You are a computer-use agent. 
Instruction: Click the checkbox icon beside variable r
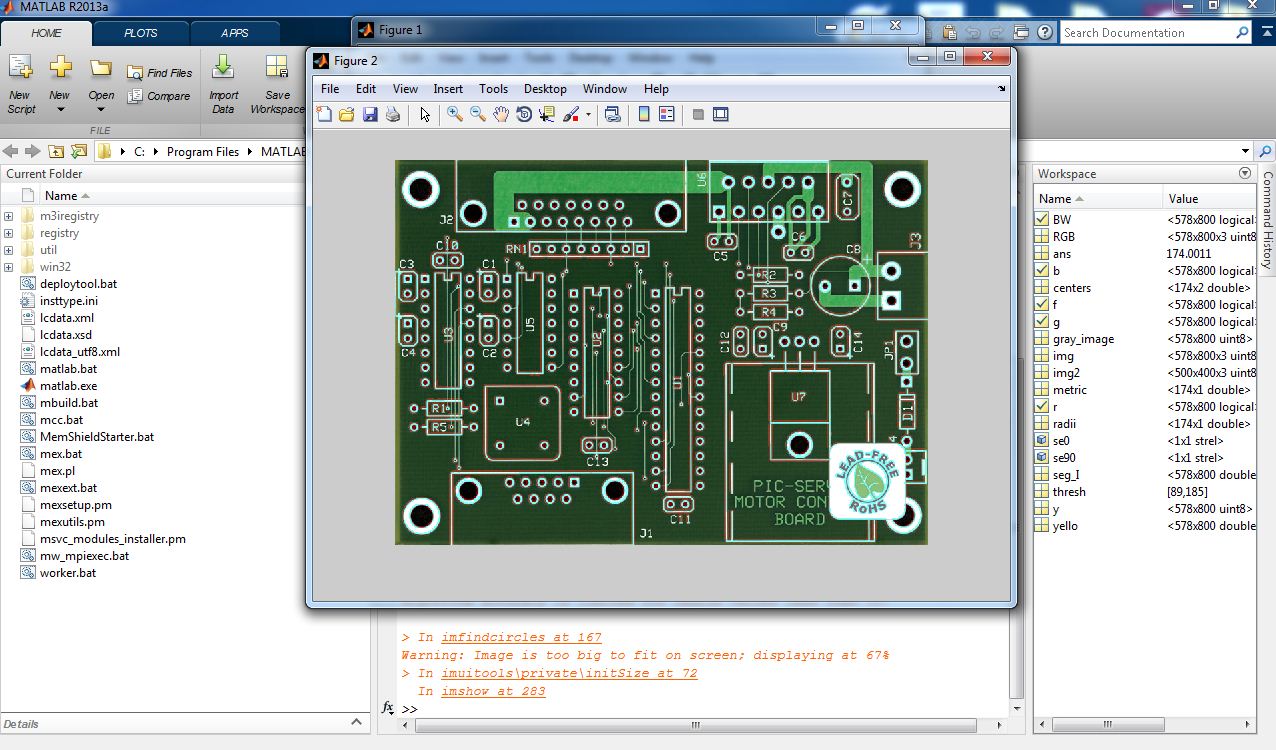(x=1042, y=407)
